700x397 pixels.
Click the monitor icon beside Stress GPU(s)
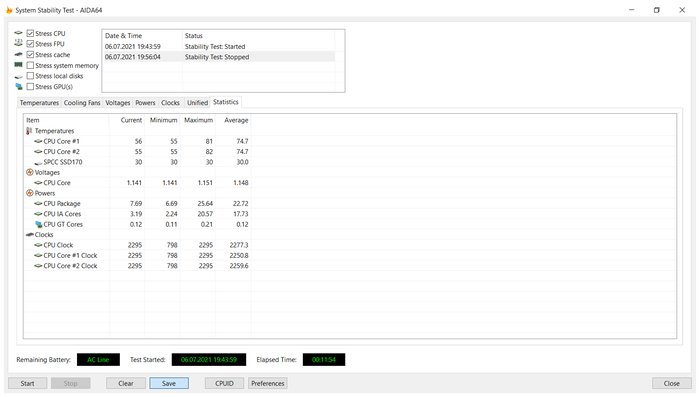click(18, 87)
